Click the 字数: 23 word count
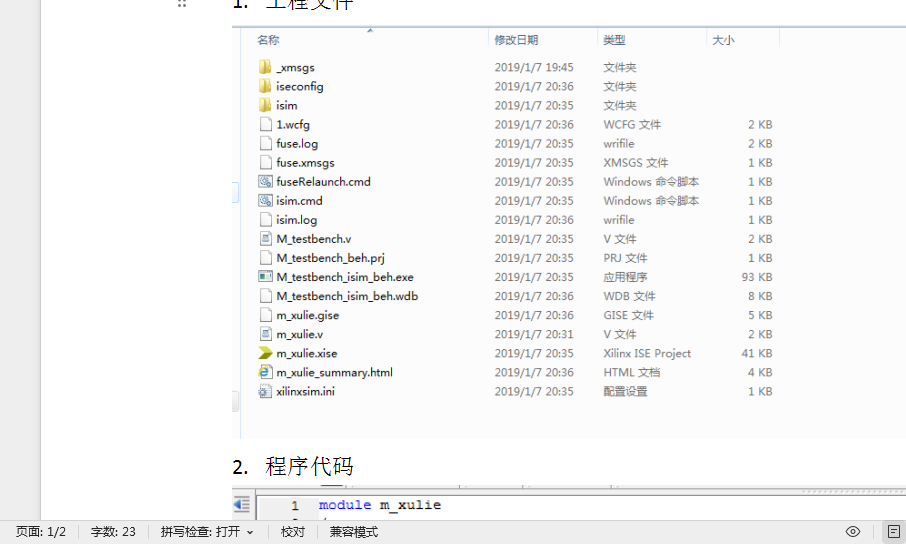 point(113,532)
